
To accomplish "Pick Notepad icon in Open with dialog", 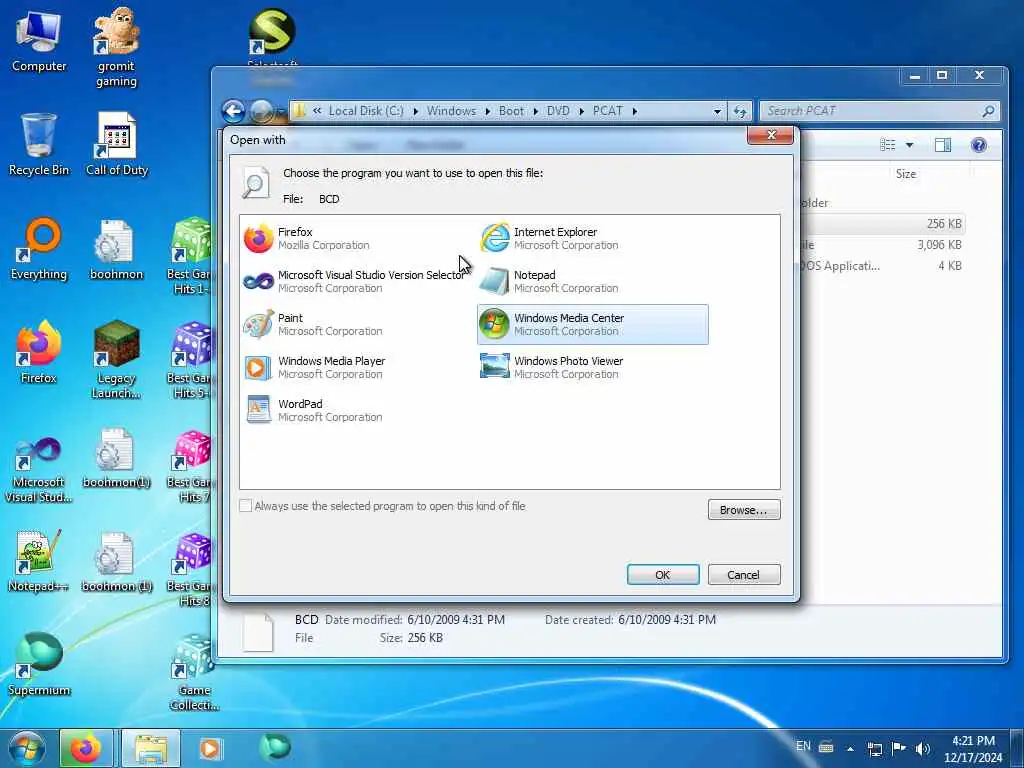I will (x=494, y=281).
